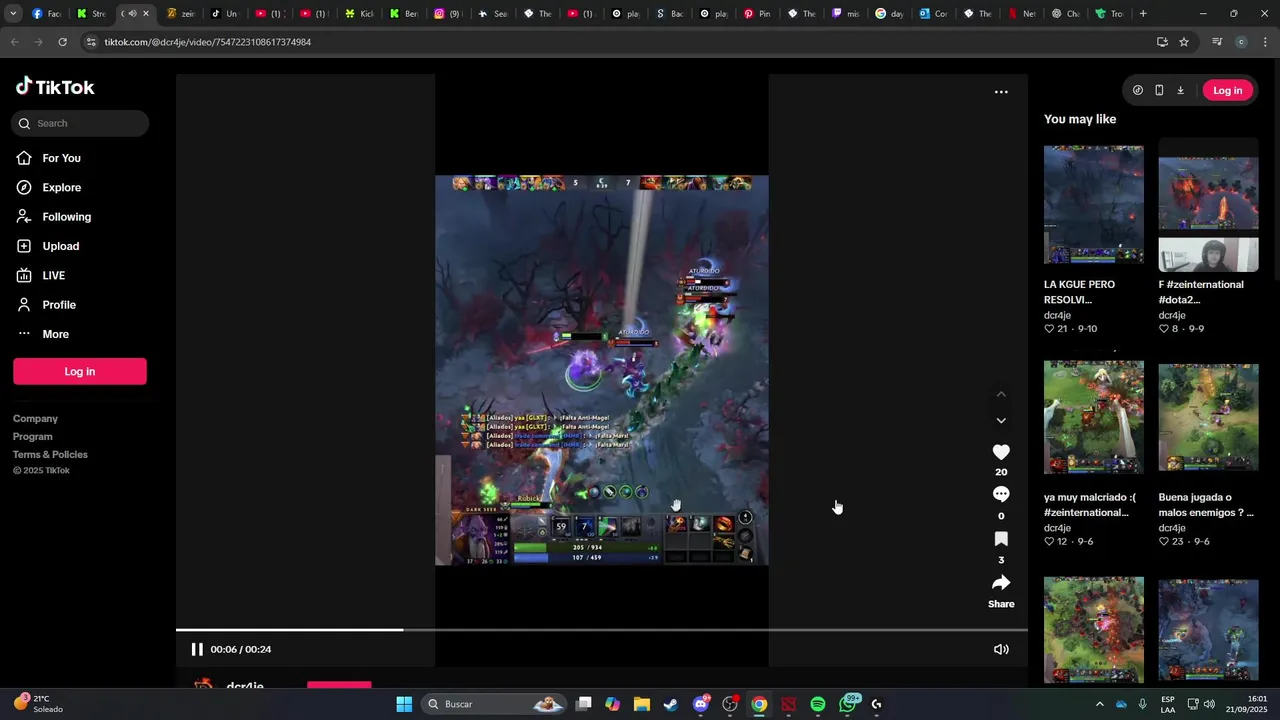Open 'Buena jugada o malos enemigos' title
The width and height of the screenshot is (1280, 720).
click(1206, 505)
